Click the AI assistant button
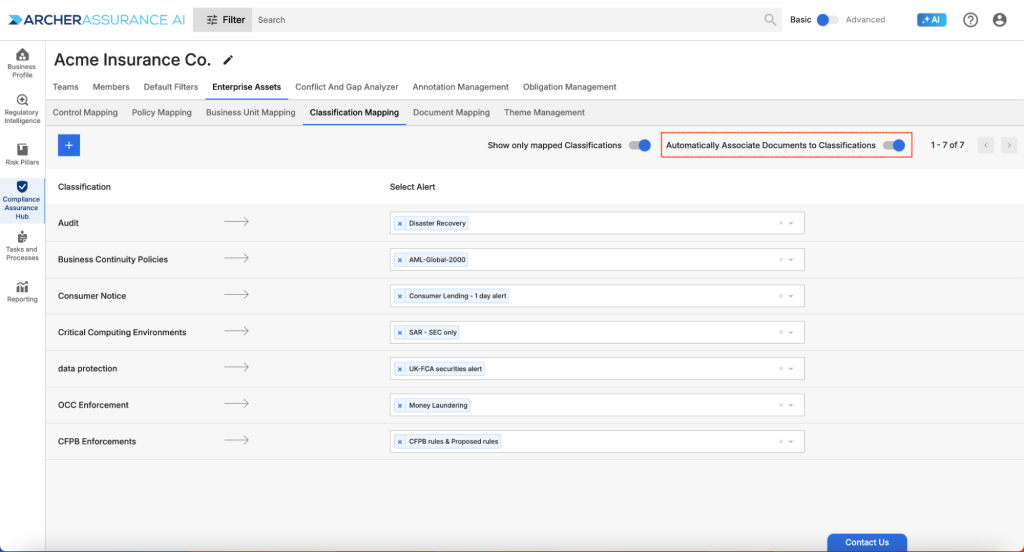 931,20
